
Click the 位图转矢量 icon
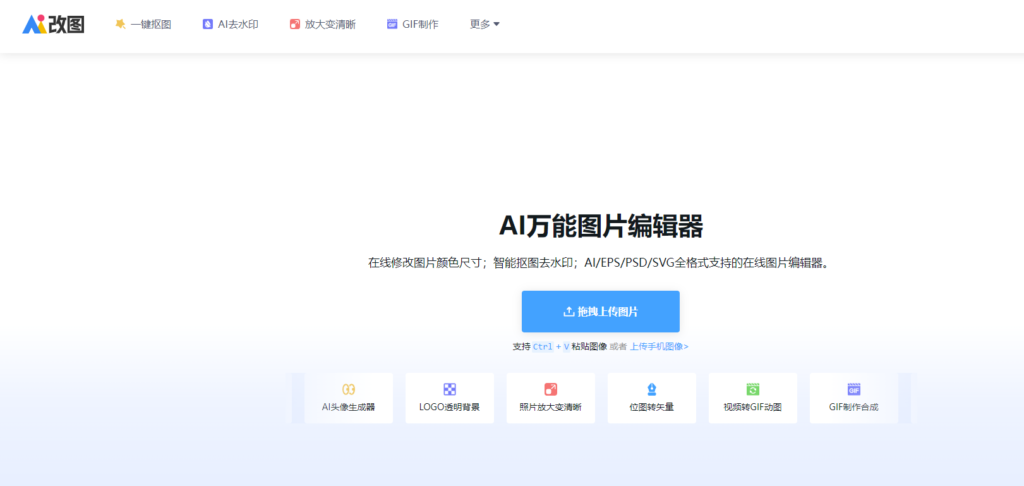tap(652, 389)
